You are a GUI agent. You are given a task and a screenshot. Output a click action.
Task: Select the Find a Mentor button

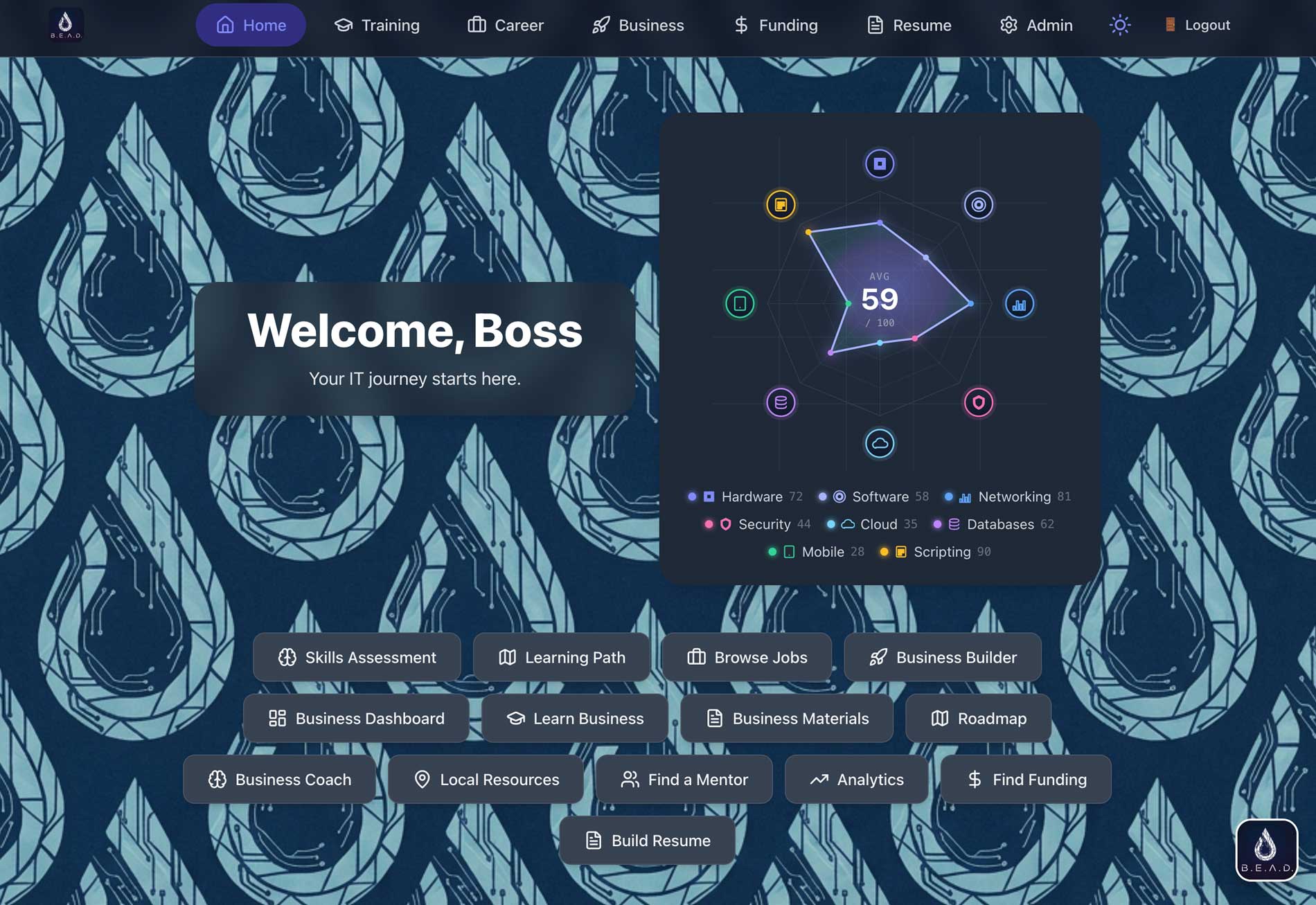click(x=684, y=779)
